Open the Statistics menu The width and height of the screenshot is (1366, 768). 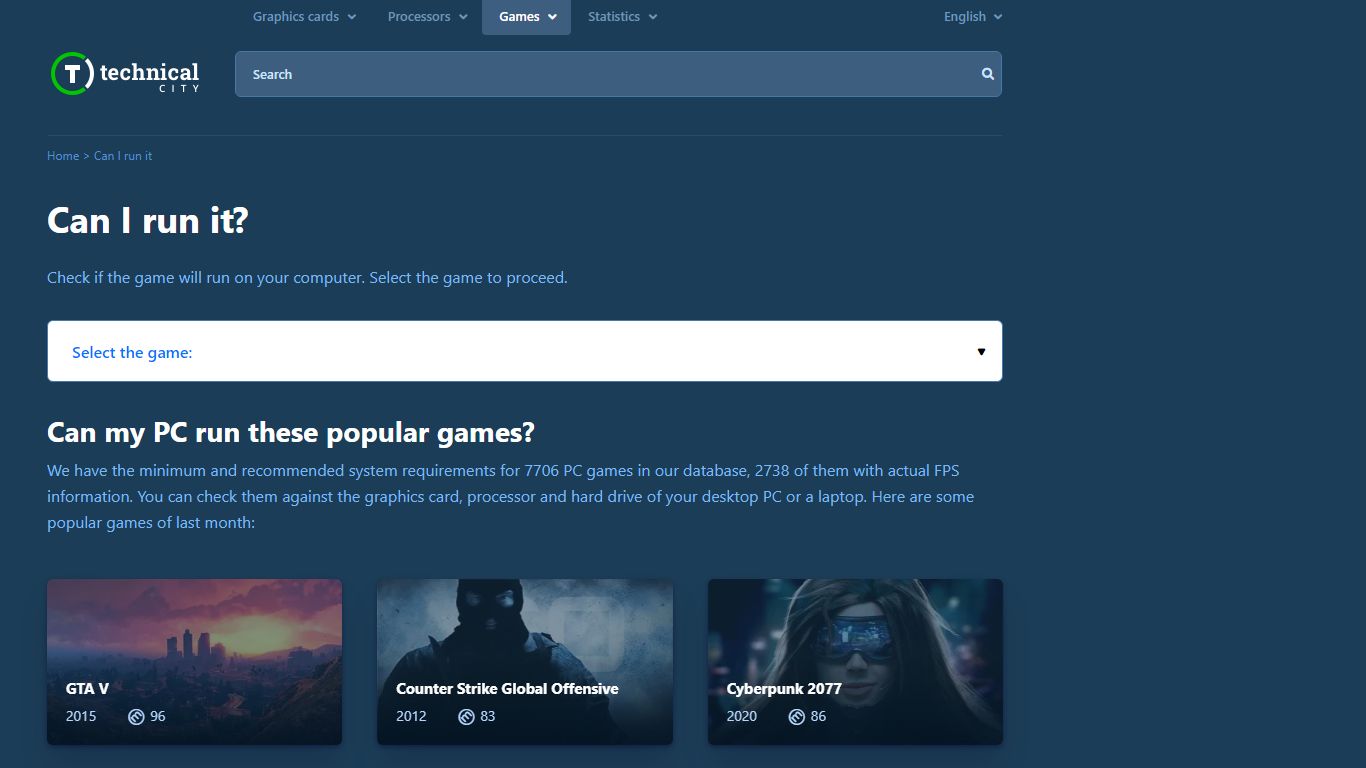tap(622, 17)
